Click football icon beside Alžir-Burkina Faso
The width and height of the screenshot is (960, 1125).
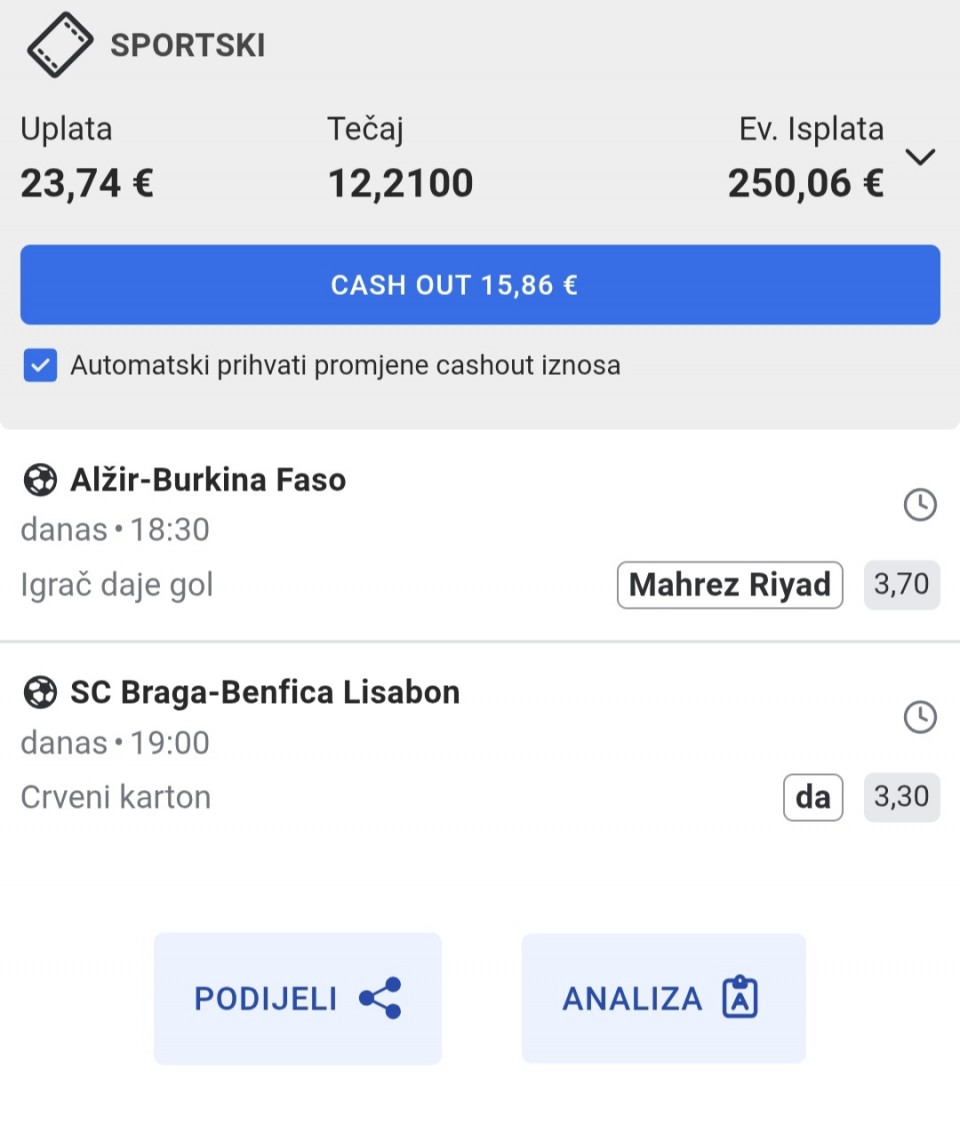pyautogui.click(x=40, y=481)
